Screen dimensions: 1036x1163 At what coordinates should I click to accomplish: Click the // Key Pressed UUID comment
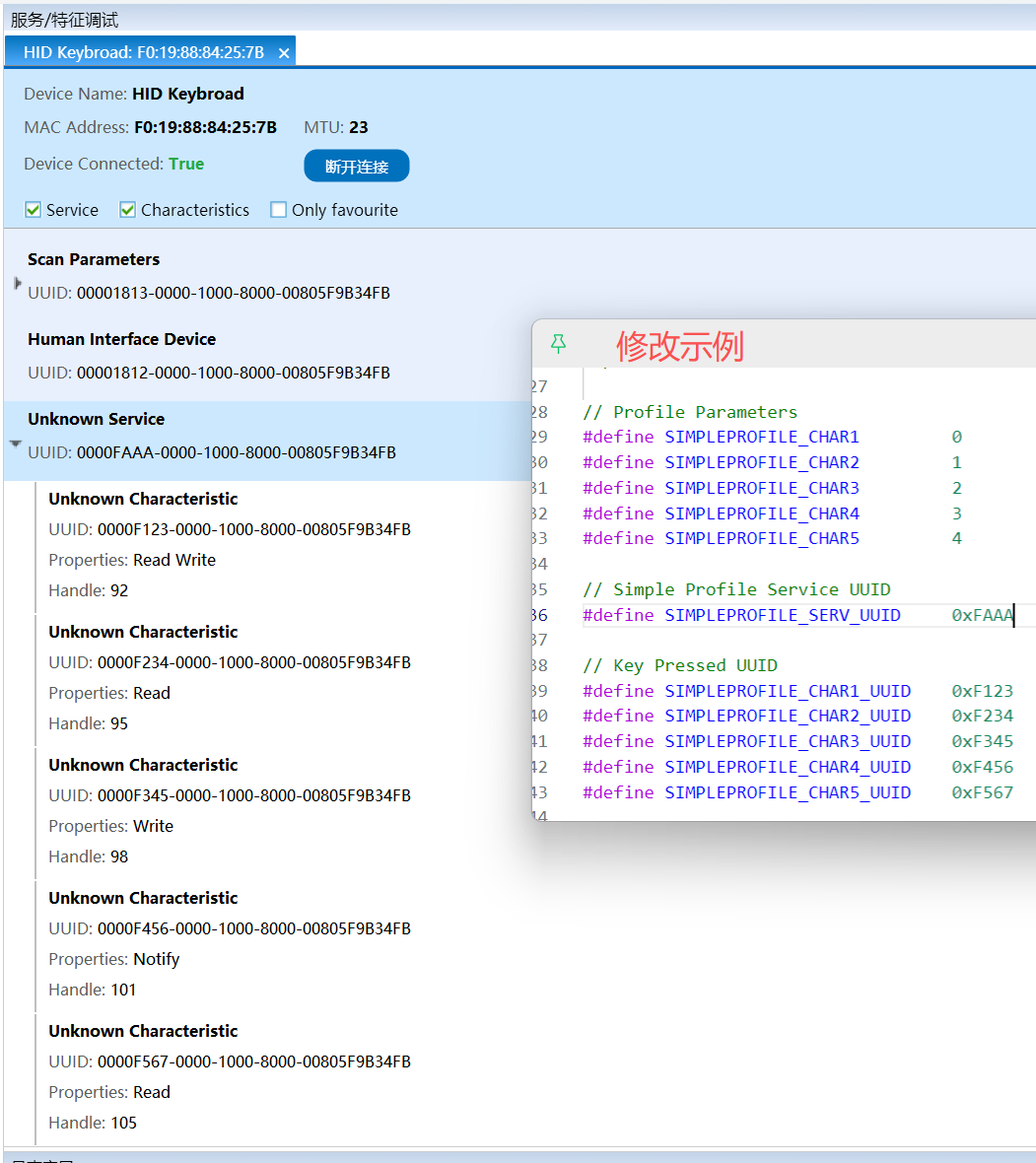680,666
